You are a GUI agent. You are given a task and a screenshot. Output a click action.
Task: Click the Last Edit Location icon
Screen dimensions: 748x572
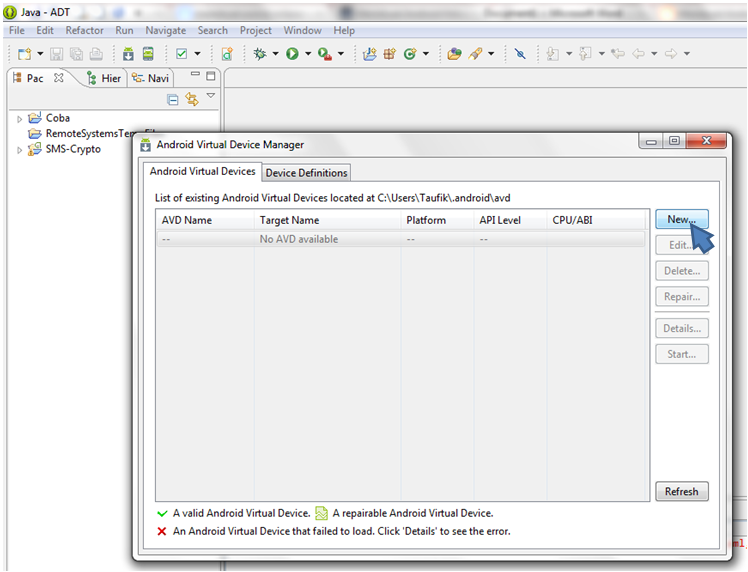click(x=618, y=54)
